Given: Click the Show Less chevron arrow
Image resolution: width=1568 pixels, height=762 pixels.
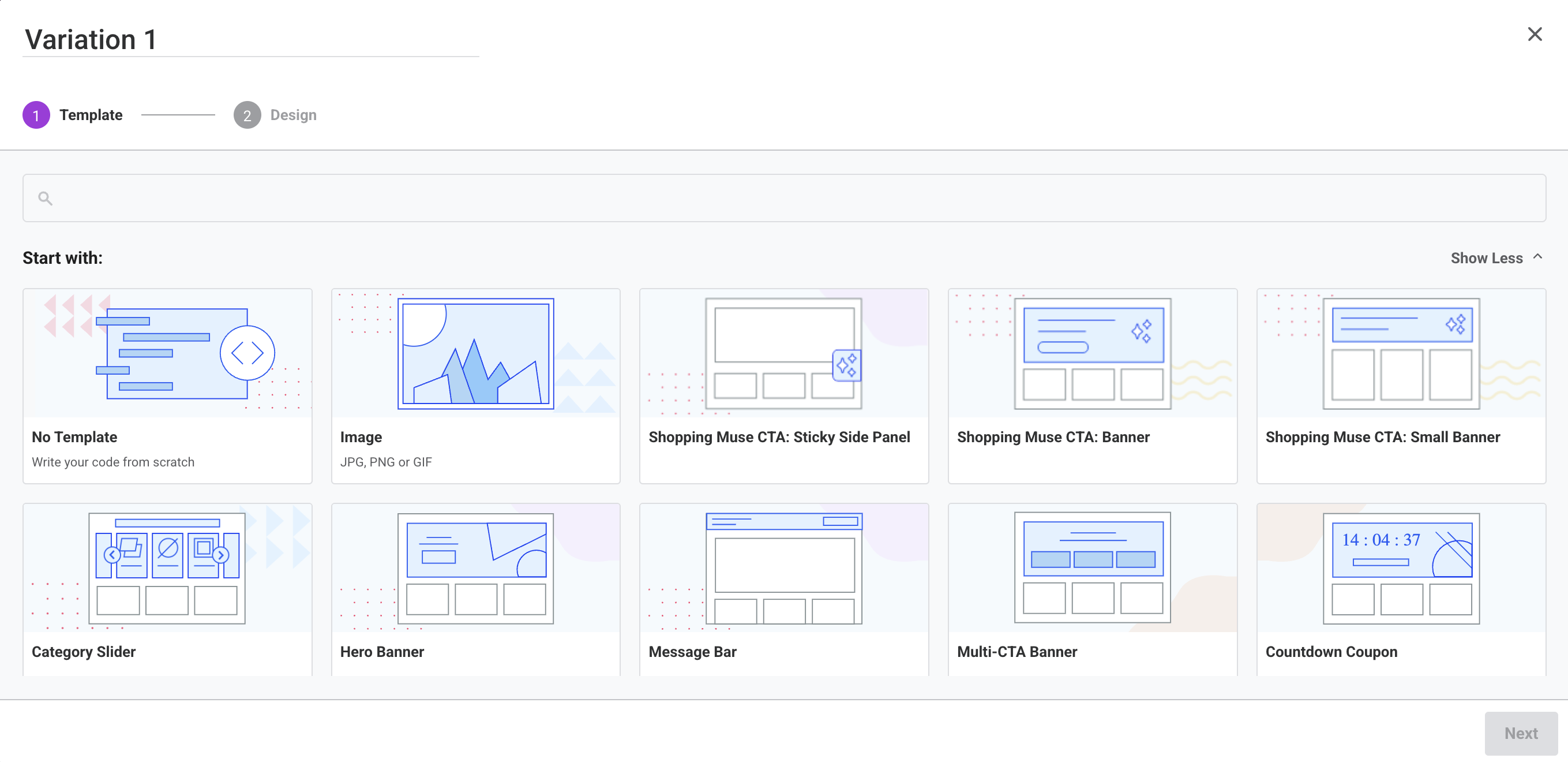Looking at the screenshot, I should point(1537,256).
